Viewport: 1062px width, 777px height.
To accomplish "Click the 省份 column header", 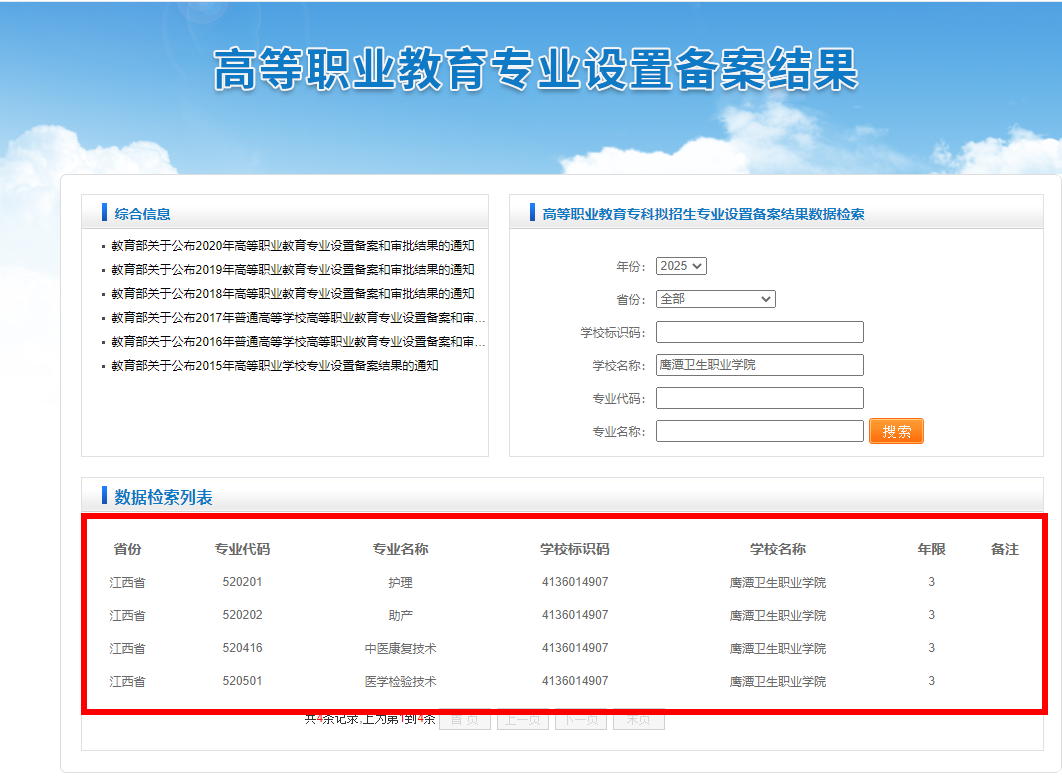I will 127,549.
